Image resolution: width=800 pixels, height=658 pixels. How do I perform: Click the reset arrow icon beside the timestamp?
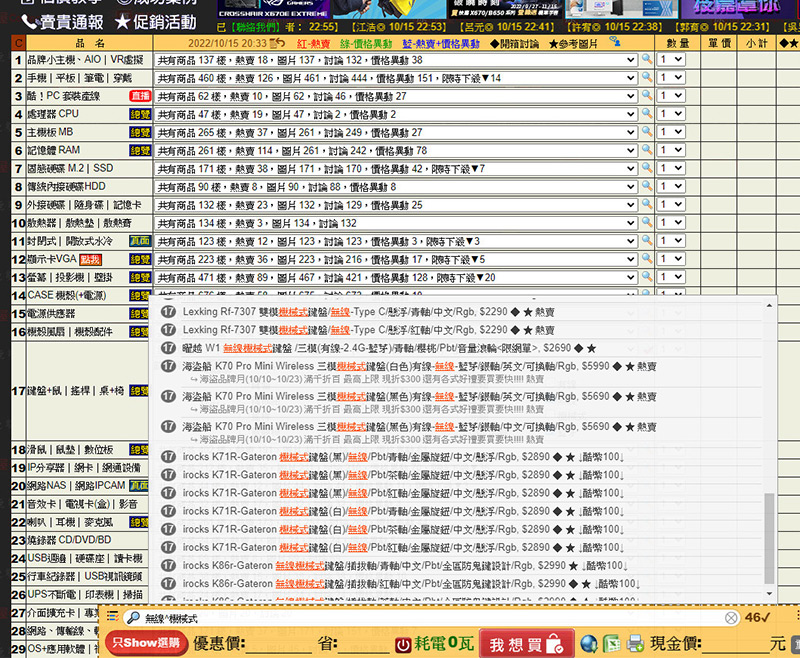278,43
